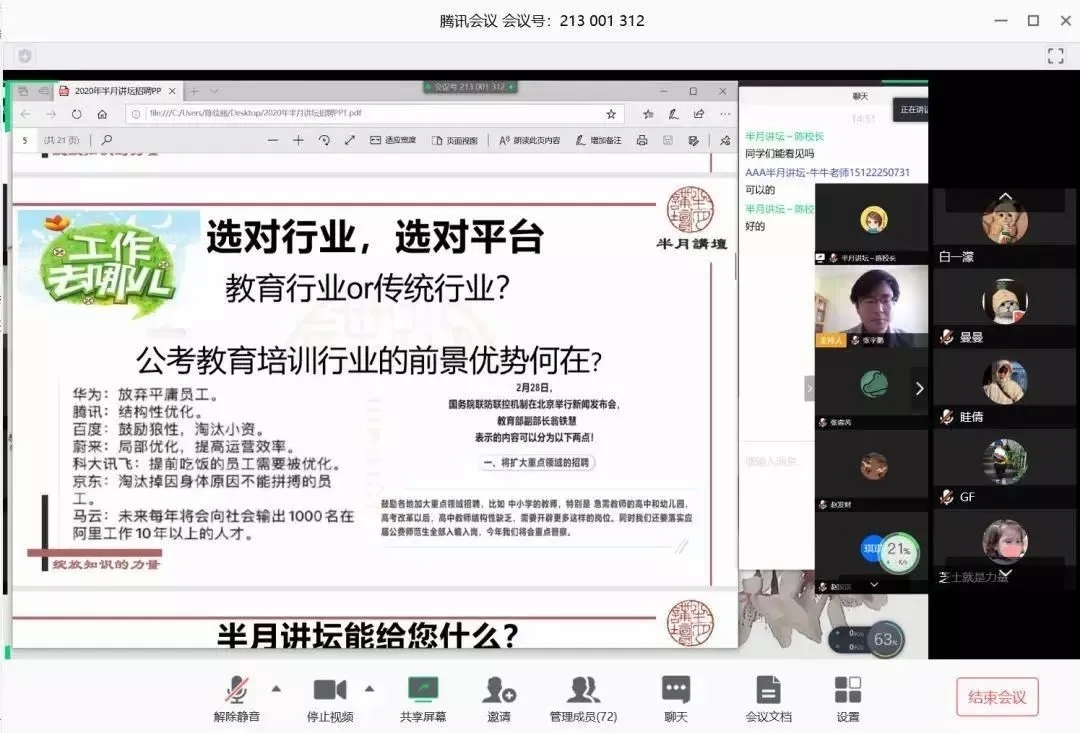Open audio options arrow beside 解除静音
This screenshot has width=1080, height=733.
[x=276, y=688]
